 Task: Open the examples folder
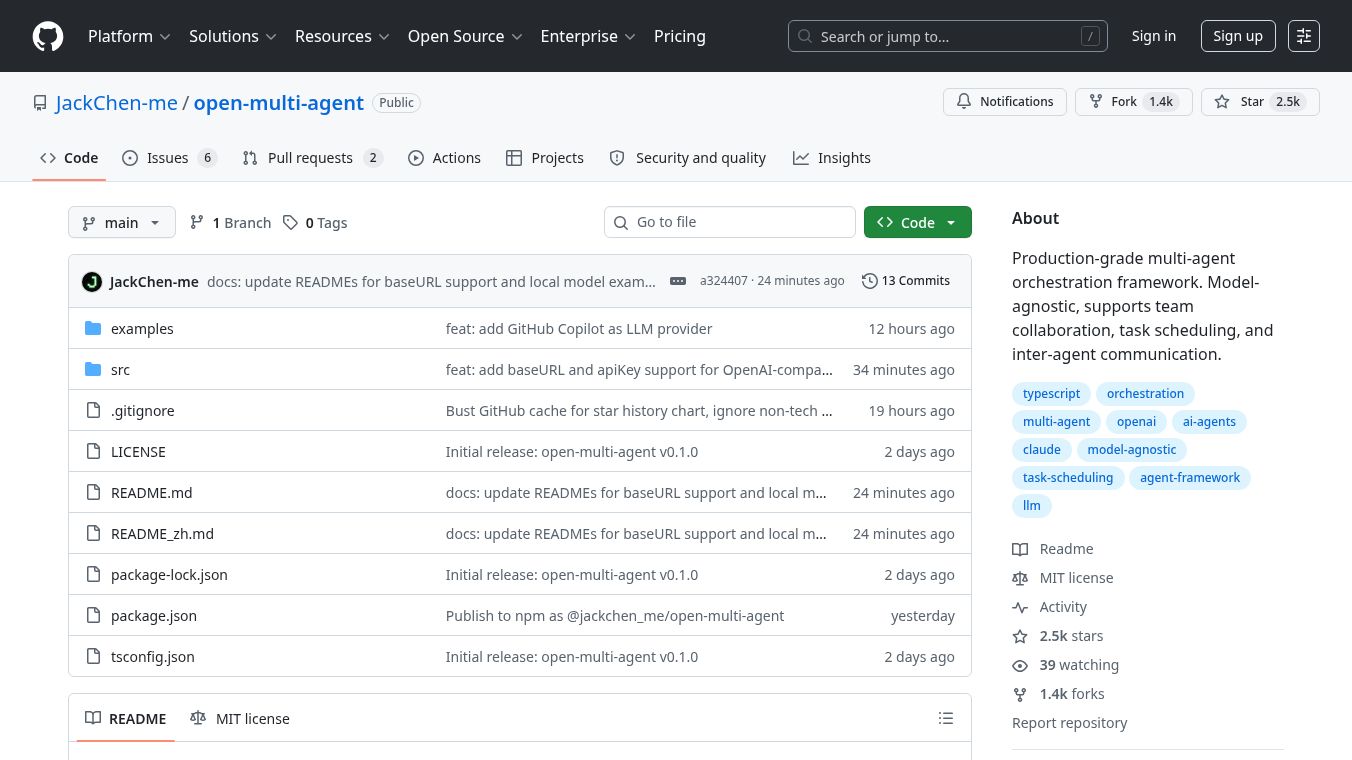pyautogui.click(x=142, y=329)
